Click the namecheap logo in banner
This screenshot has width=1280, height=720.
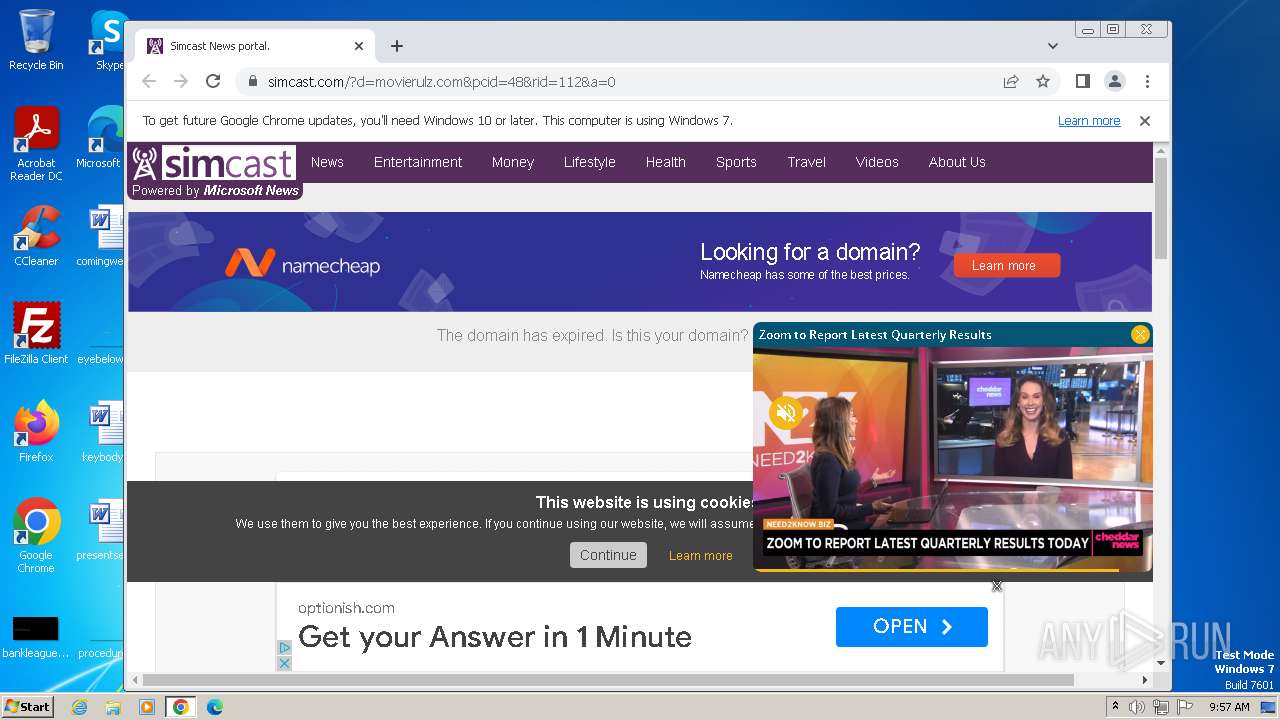(x=302, y=264)
